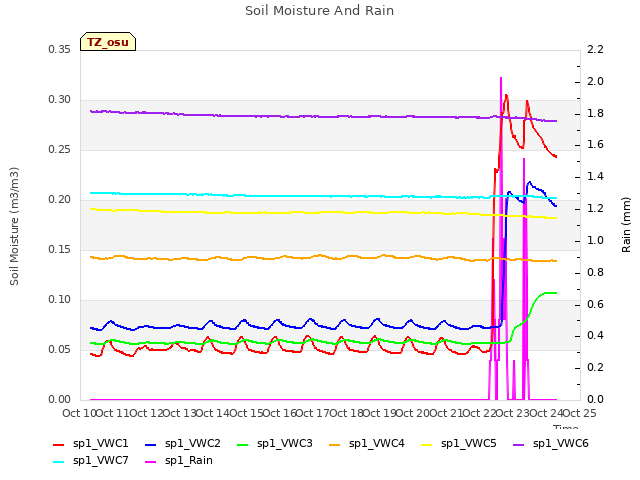Click the Rain (mm) axis label
Screen dimensions: 640x480
[x=626, y=225]
